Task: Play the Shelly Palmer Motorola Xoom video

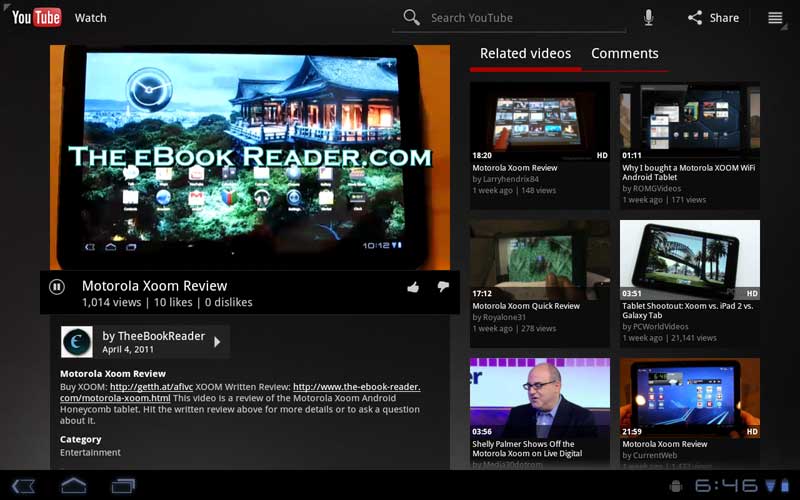Action: 540,397
